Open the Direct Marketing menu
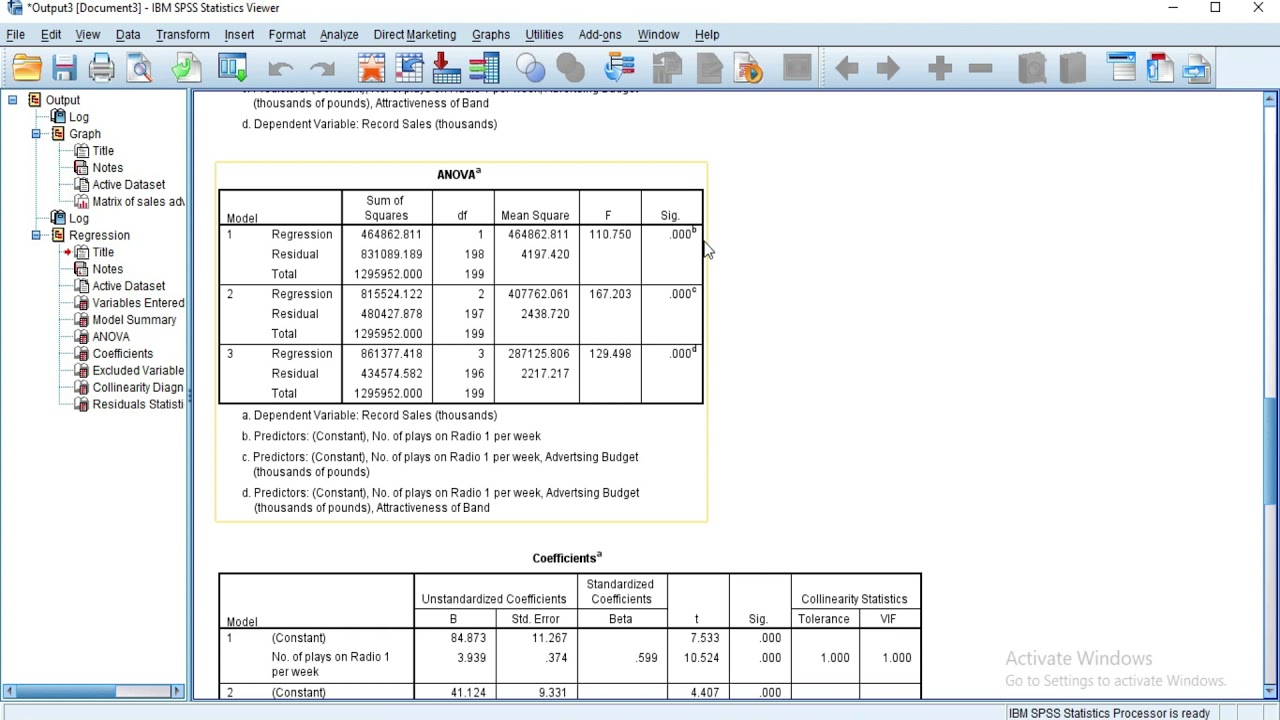This screenshot has height=720, width=1280. coord(415,34)
